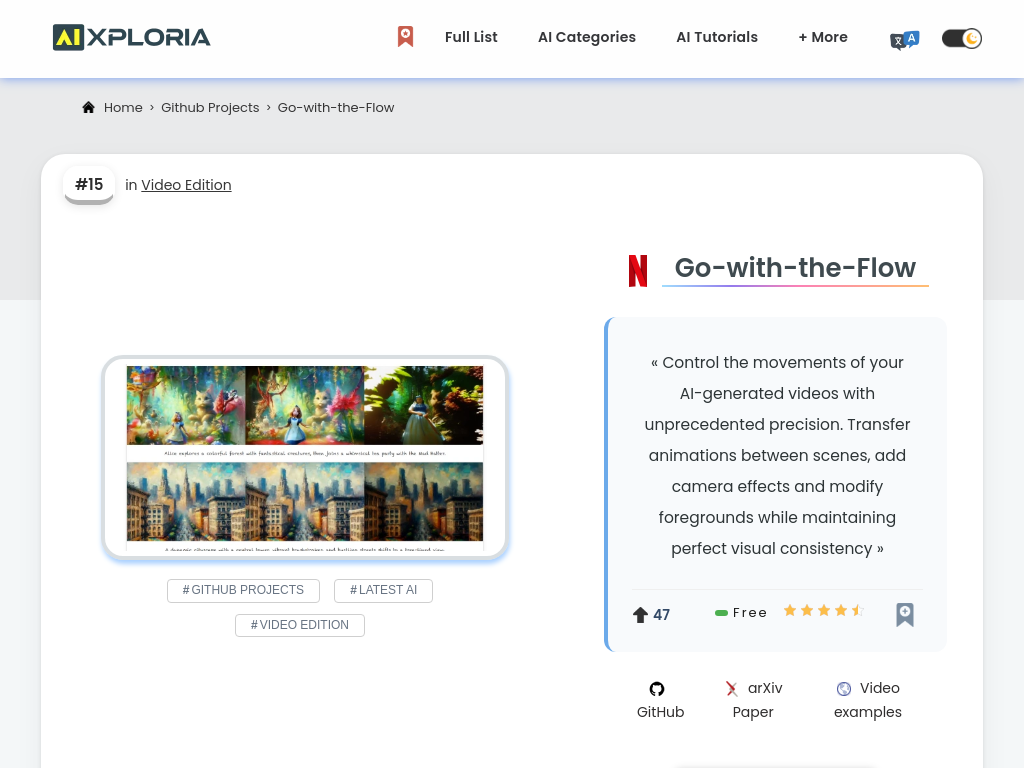Navigate to Github Projects breadcrumb
This screenshot has height=768, width=1024.
point(210,108)
